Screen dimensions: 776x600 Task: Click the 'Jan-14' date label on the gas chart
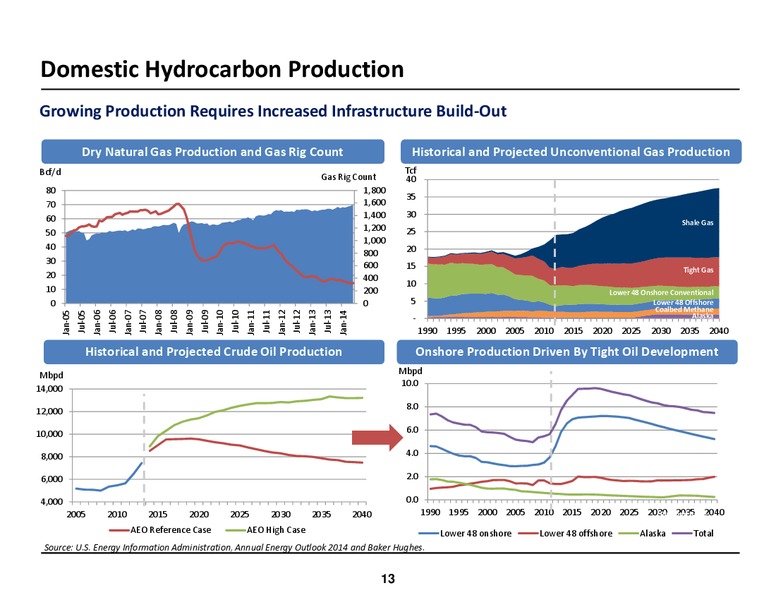point(343,323)
